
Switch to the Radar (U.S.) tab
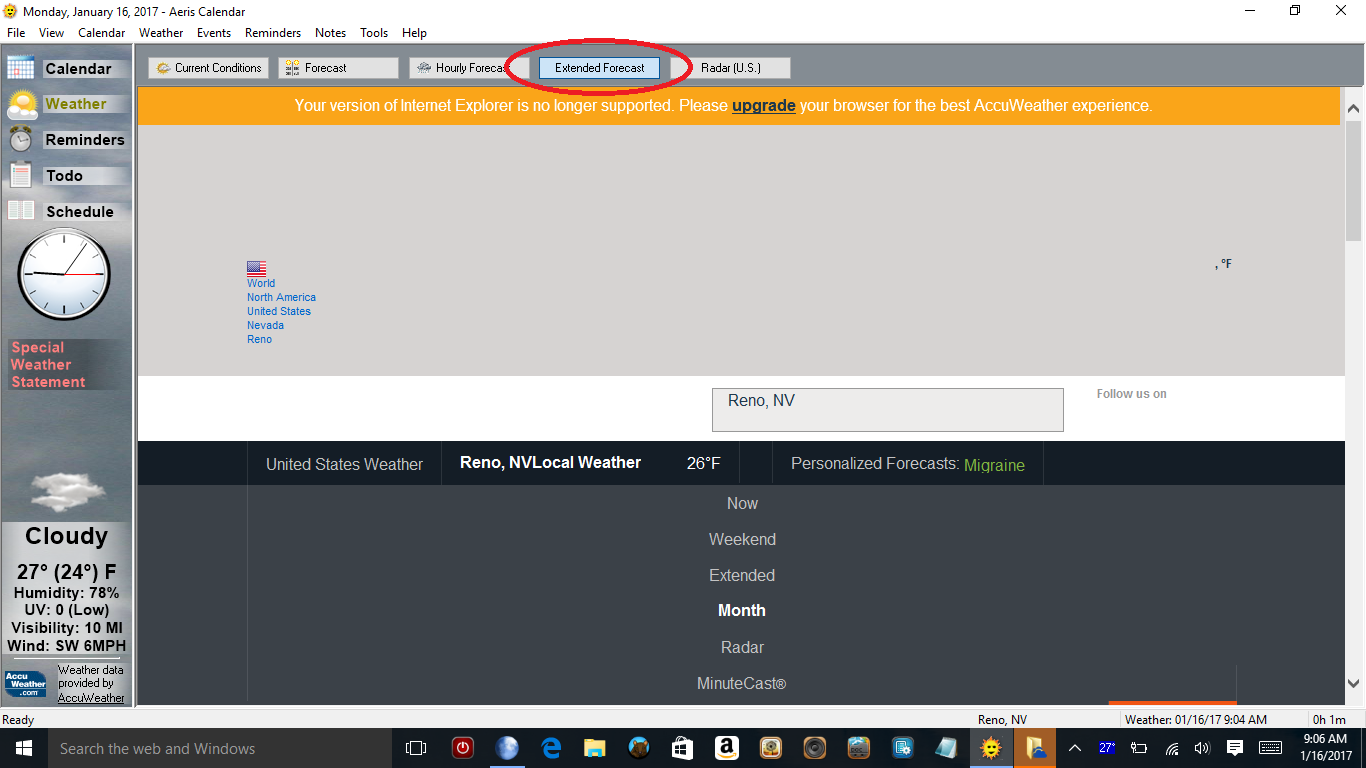[x=731, y=68]
